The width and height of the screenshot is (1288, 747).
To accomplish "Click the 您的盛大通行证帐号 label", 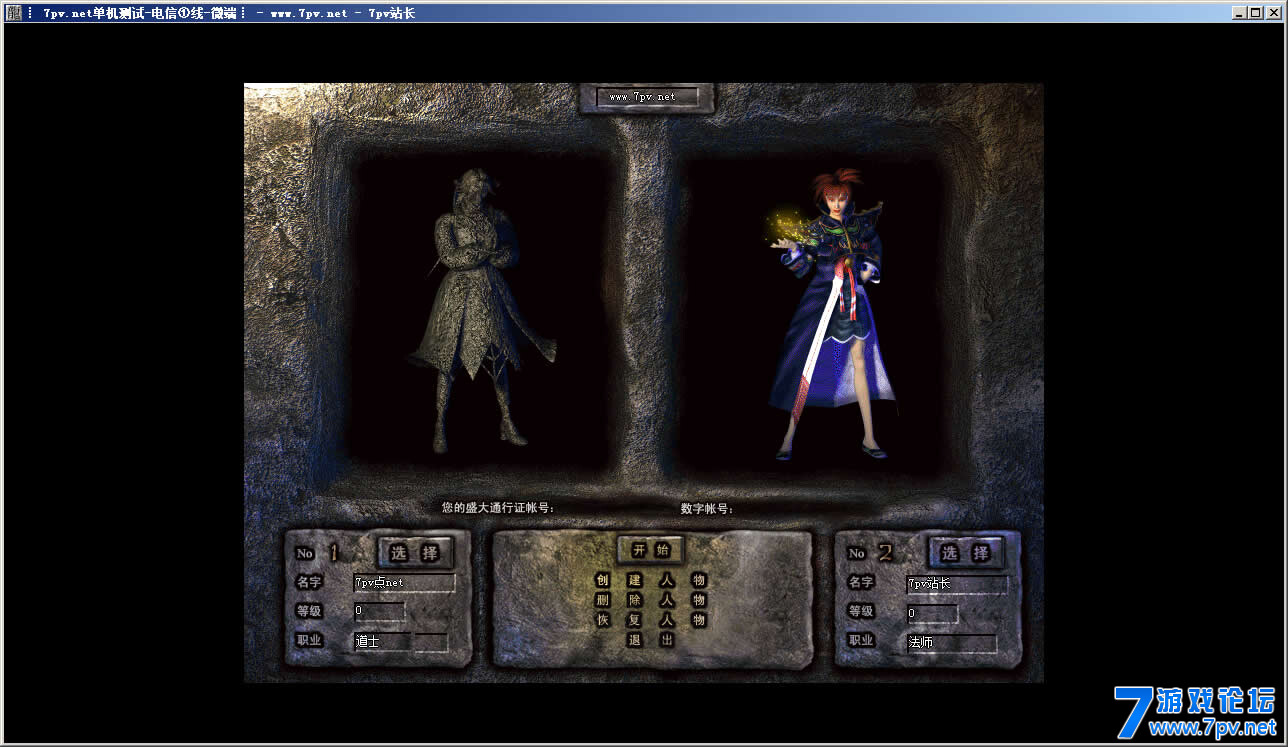I will (498, 508).
